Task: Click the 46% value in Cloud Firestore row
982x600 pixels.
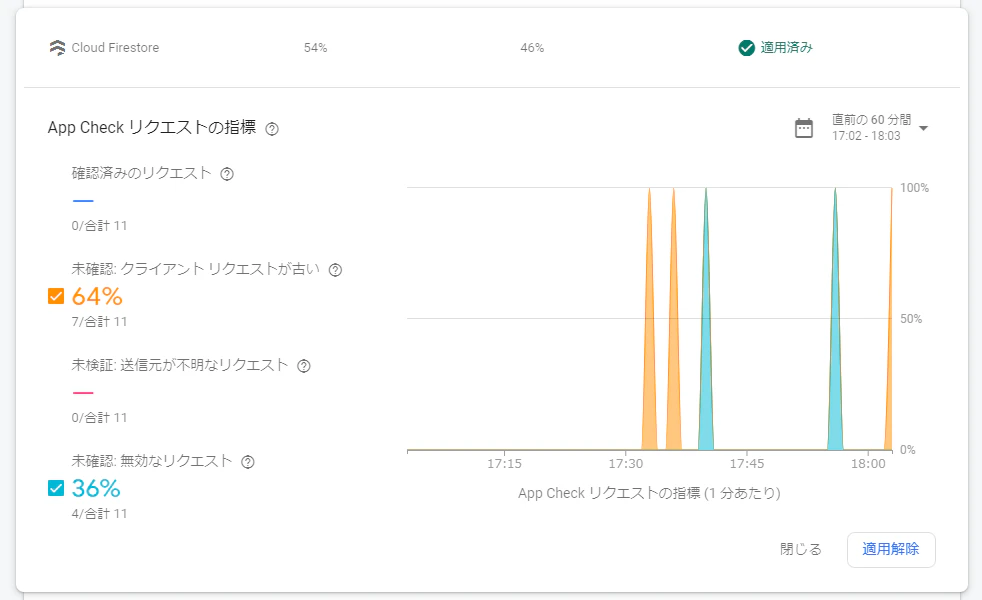Action: click(532, 48)
